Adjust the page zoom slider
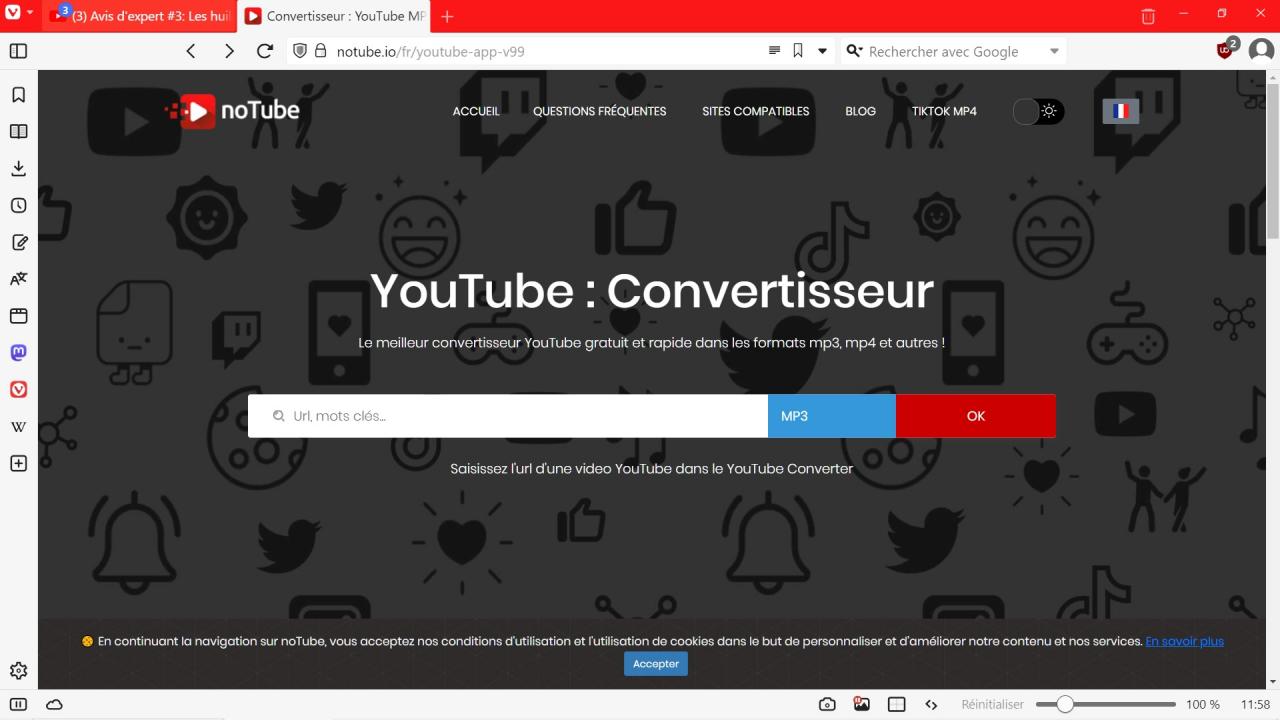1280x720 pixels. tap(1106, 705)
